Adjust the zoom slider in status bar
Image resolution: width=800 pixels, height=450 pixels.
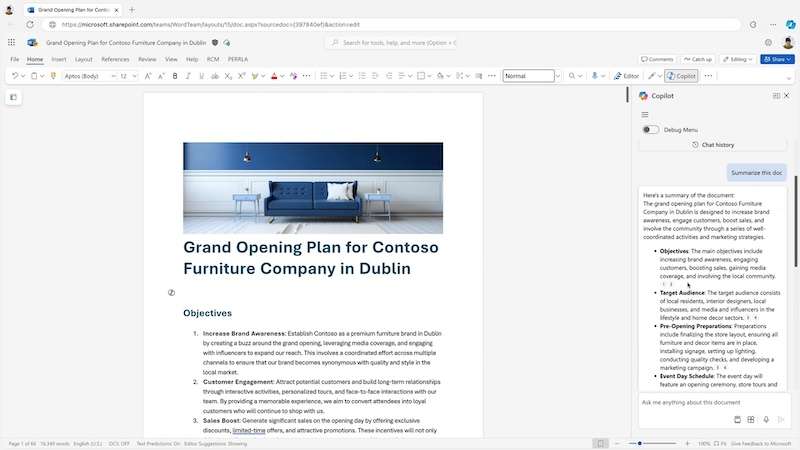(653, 443)
